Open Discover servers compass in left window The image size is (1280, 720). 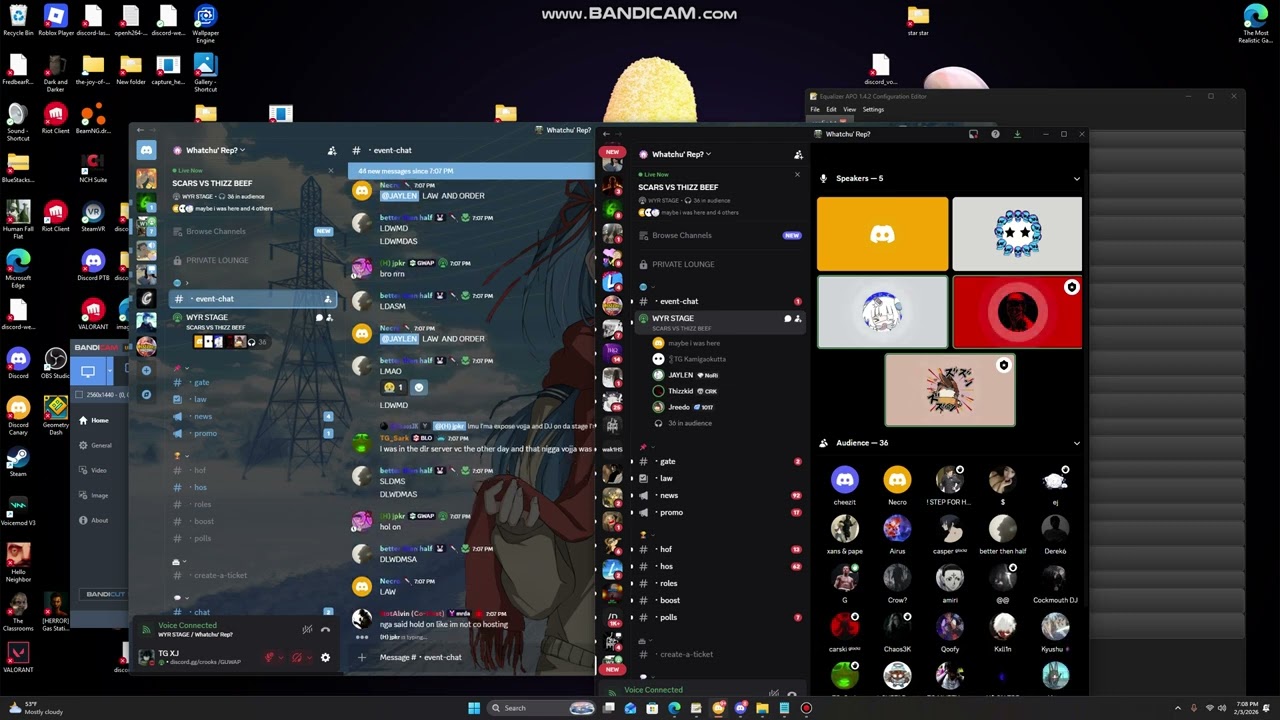[147, 394]
